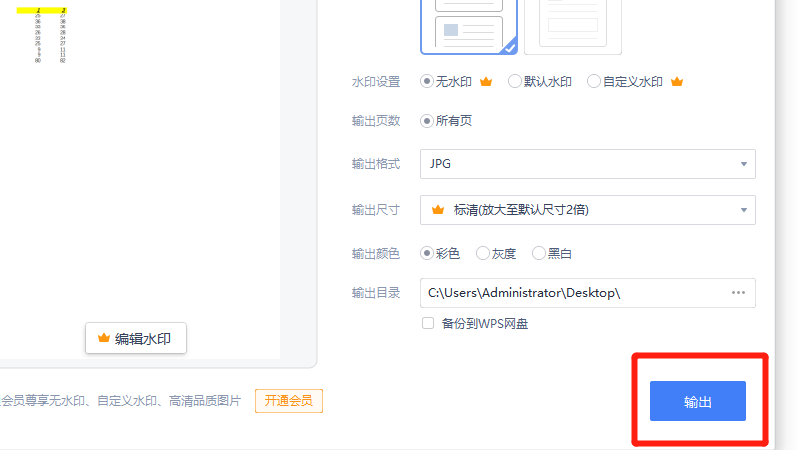Pick 黑白 as the output color

(x=539, y=254)
